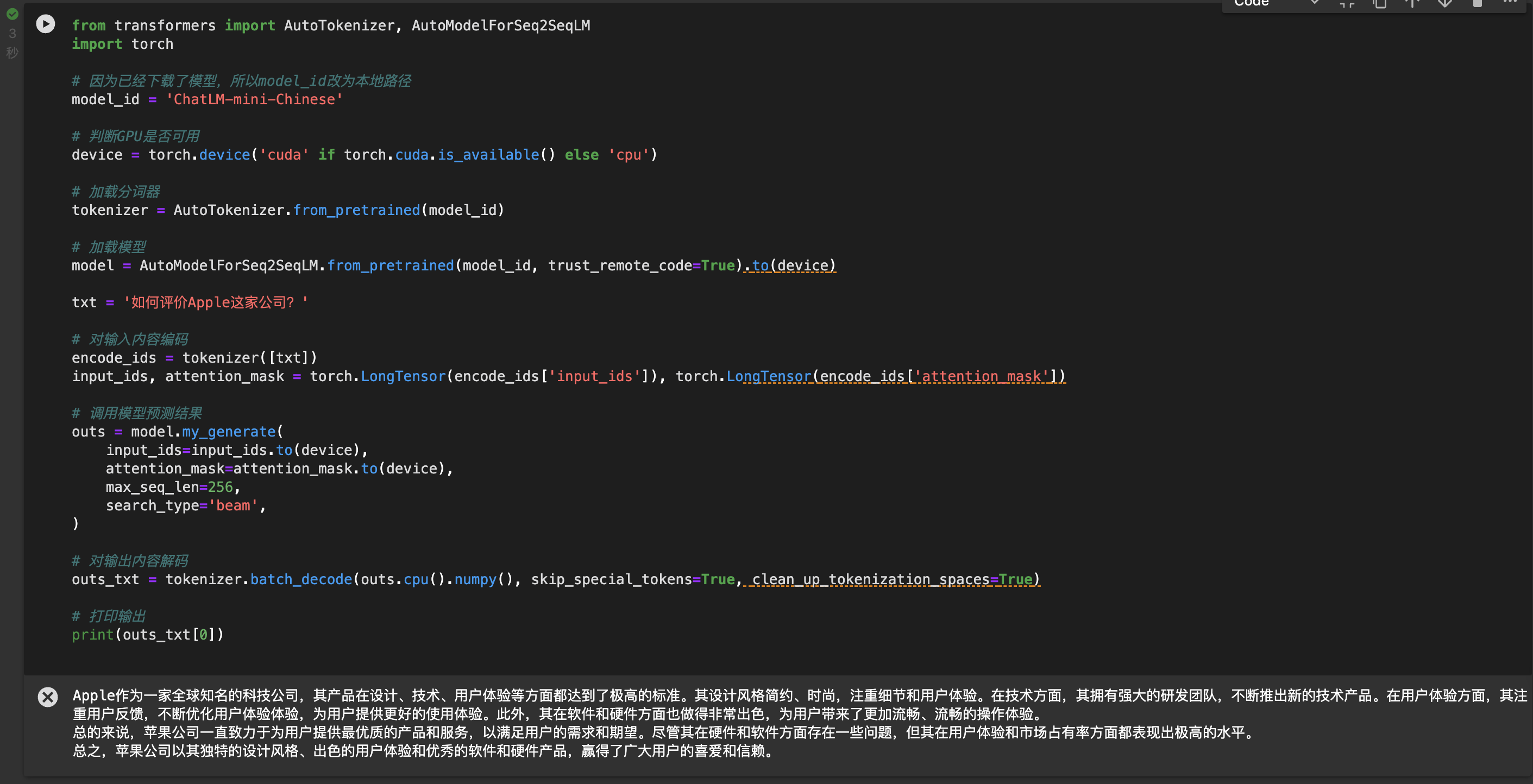Delete the cell using the trash icon
Image resolution: width=1533 pixels, height=784 pixels.
[1477, 4]
